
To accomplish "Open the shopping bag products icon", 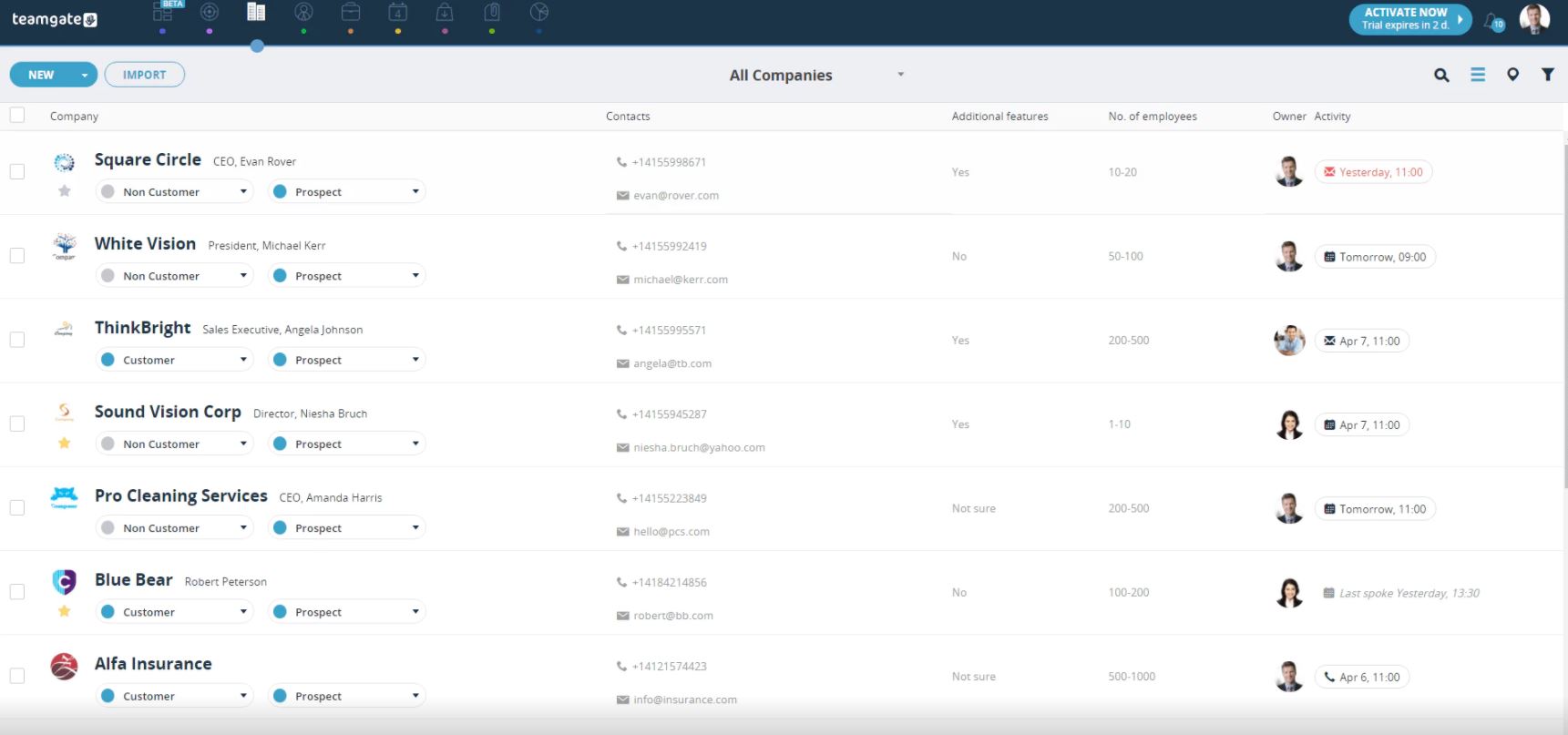I will click(x=445, y=12).
